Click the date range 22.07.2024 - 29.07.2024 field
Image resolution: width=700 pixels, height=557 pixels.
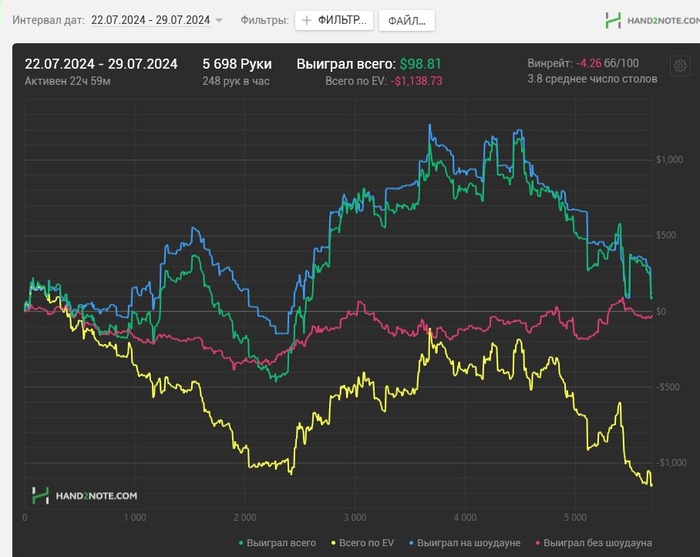click(x=150, y=21)
